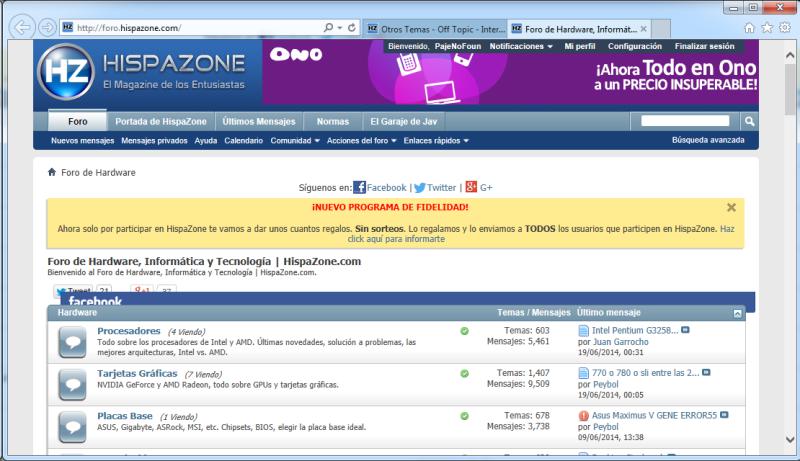Click into the forum search input field
The width and height of the screenshot is (800, 461).
[685, 120]
